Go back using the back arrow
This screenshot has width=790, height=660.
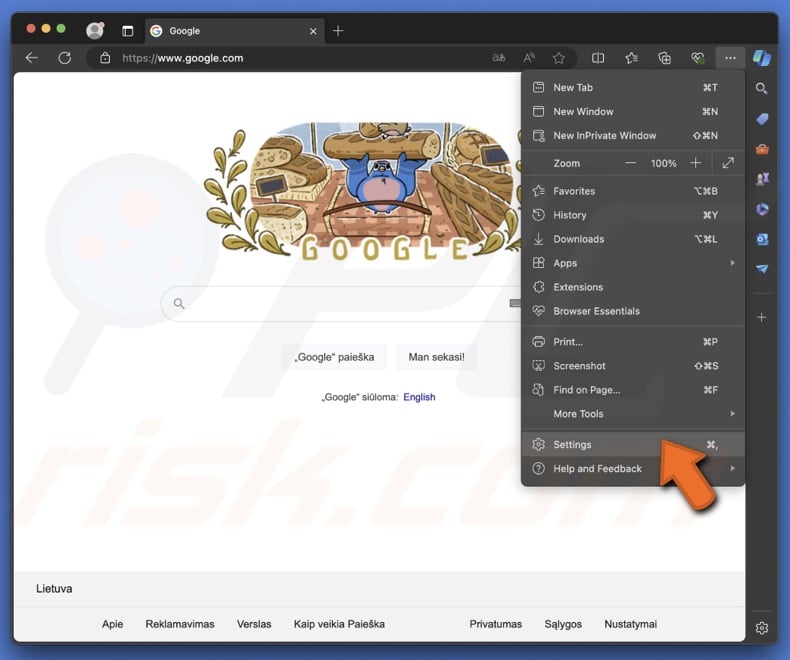[32, 58]
